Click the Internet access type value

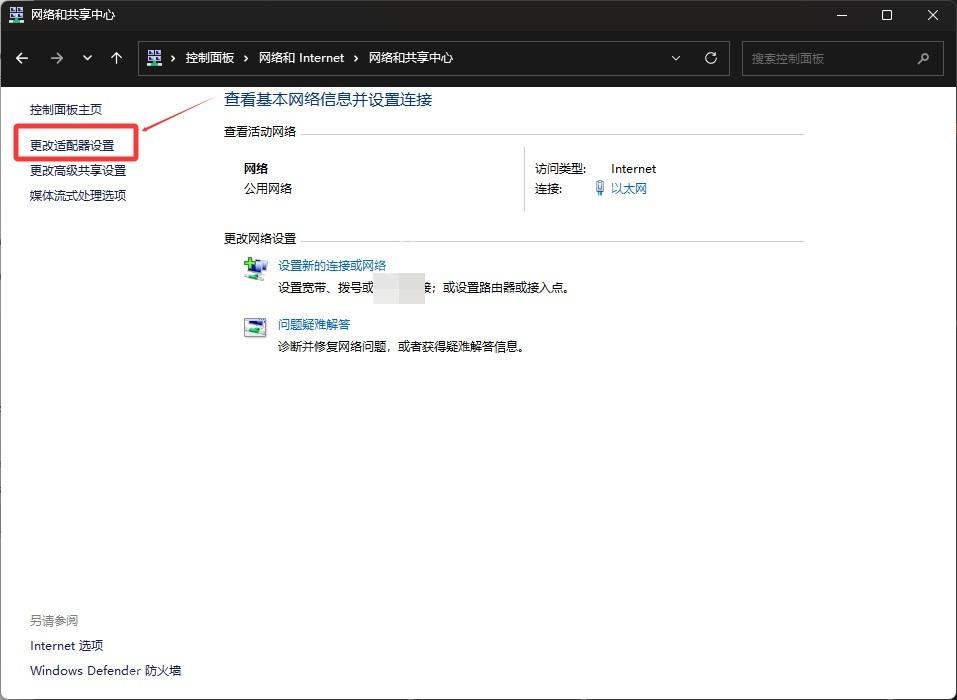[x=634, y=169]
